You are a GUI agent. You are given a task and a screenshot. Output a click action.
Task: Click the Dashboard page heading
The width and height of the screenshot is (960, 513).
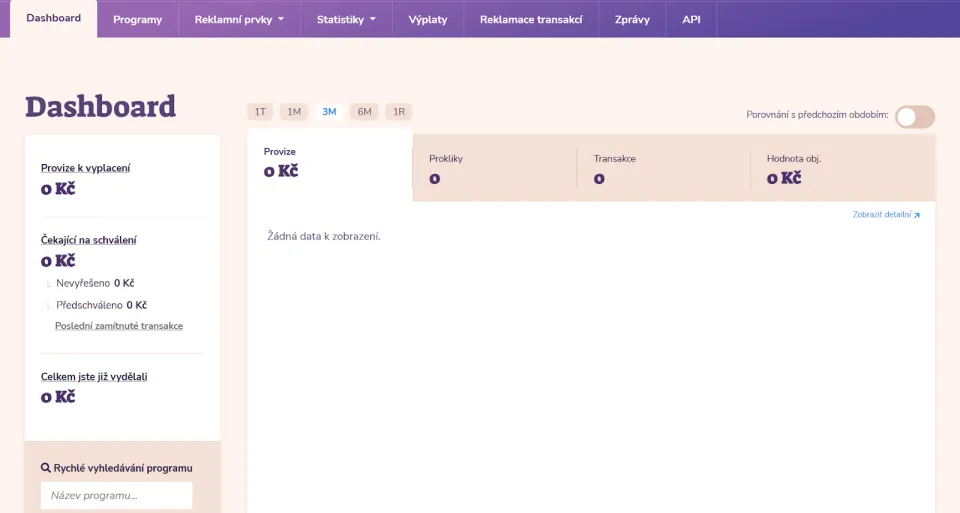click(100, 107)
